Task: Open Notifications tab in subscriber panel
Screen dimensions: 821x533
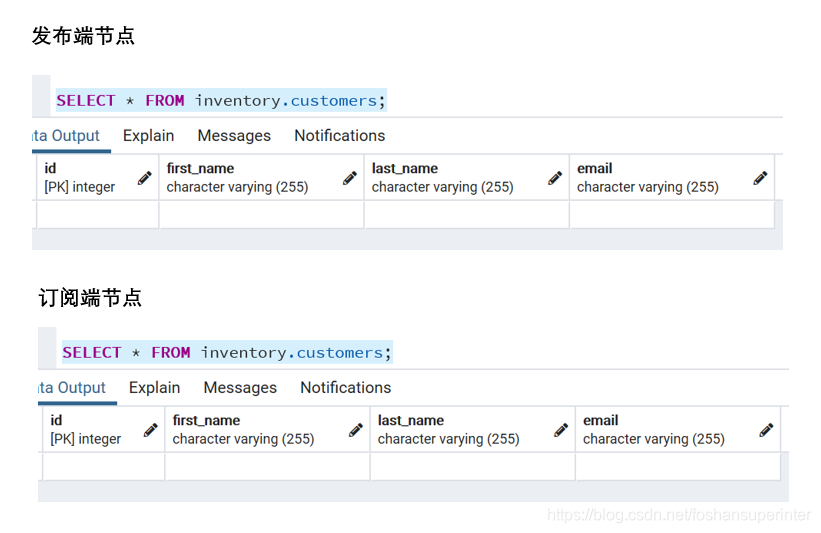Action: point(345,388)
